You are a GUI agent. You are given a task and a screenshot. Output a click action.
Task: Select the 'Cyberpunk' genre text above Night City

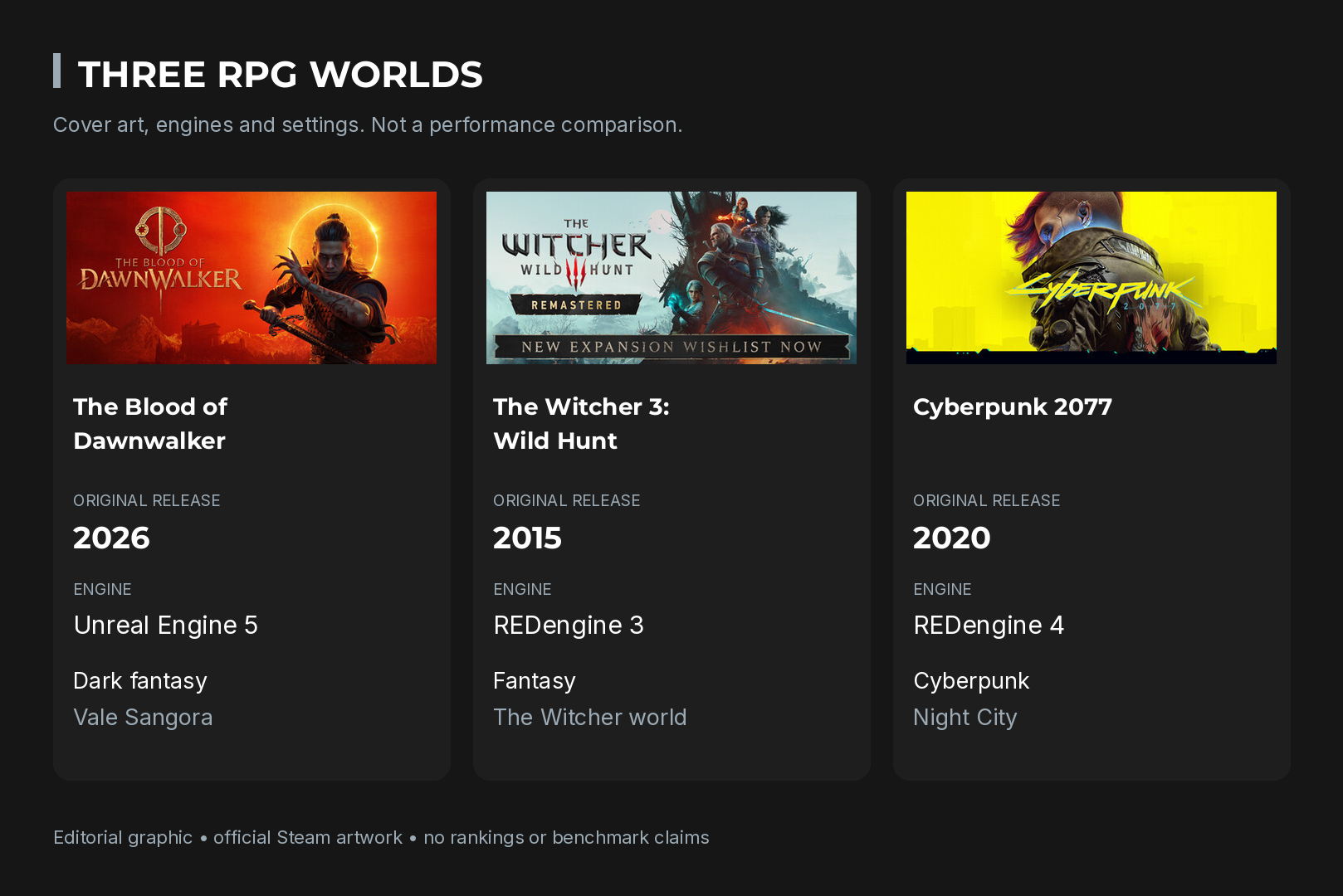point(971,681)
